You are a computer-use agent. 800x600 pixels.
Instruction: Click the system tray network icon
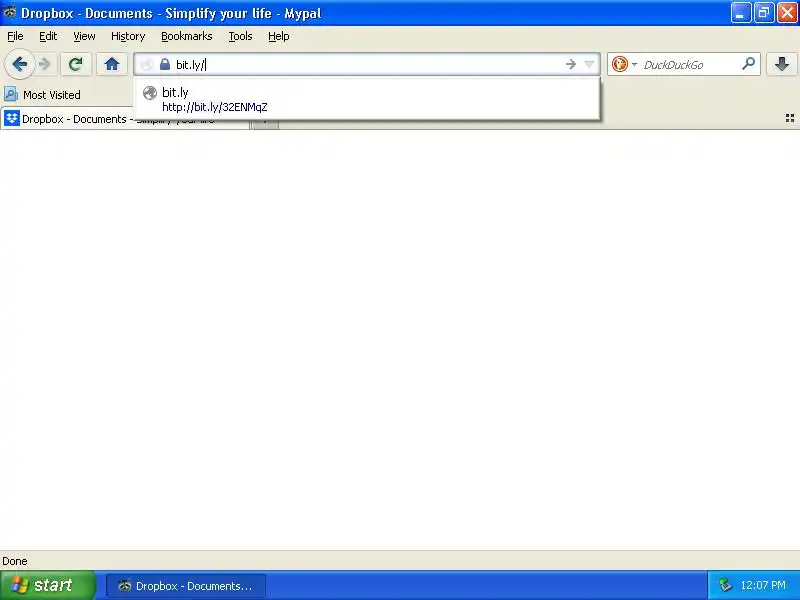tap(724, 585)
